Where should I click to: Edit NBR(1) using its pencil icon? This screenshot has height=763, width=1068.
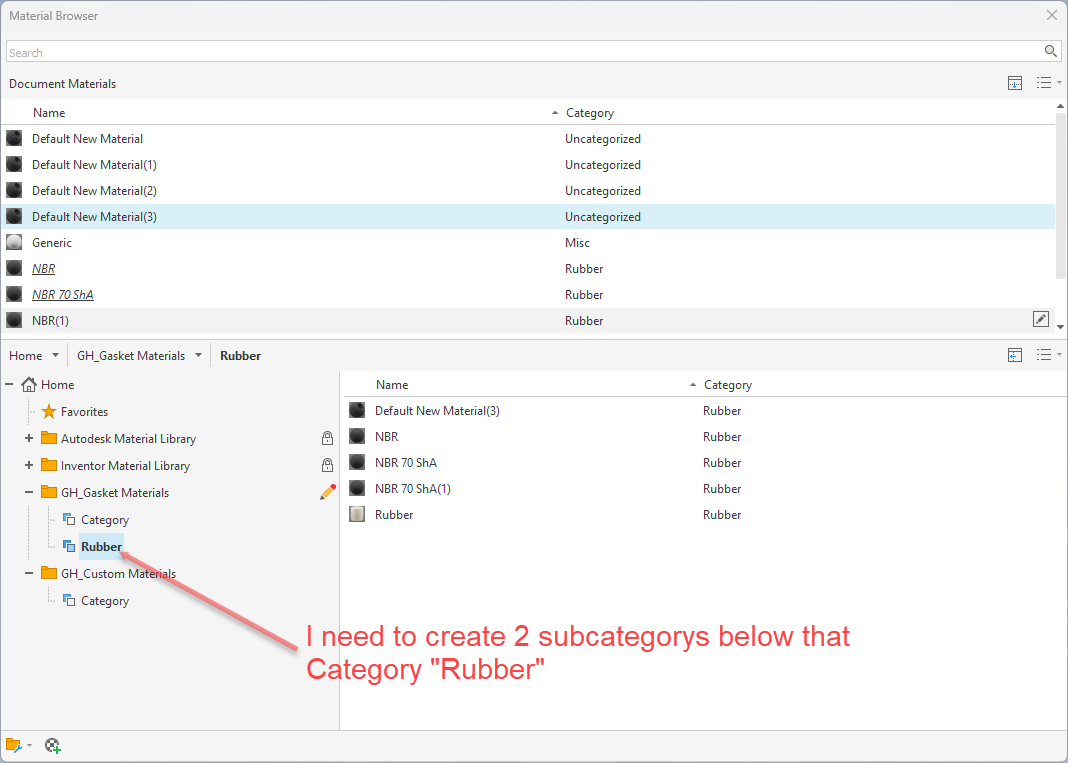pyautogui.click(x=1040, y=318)
